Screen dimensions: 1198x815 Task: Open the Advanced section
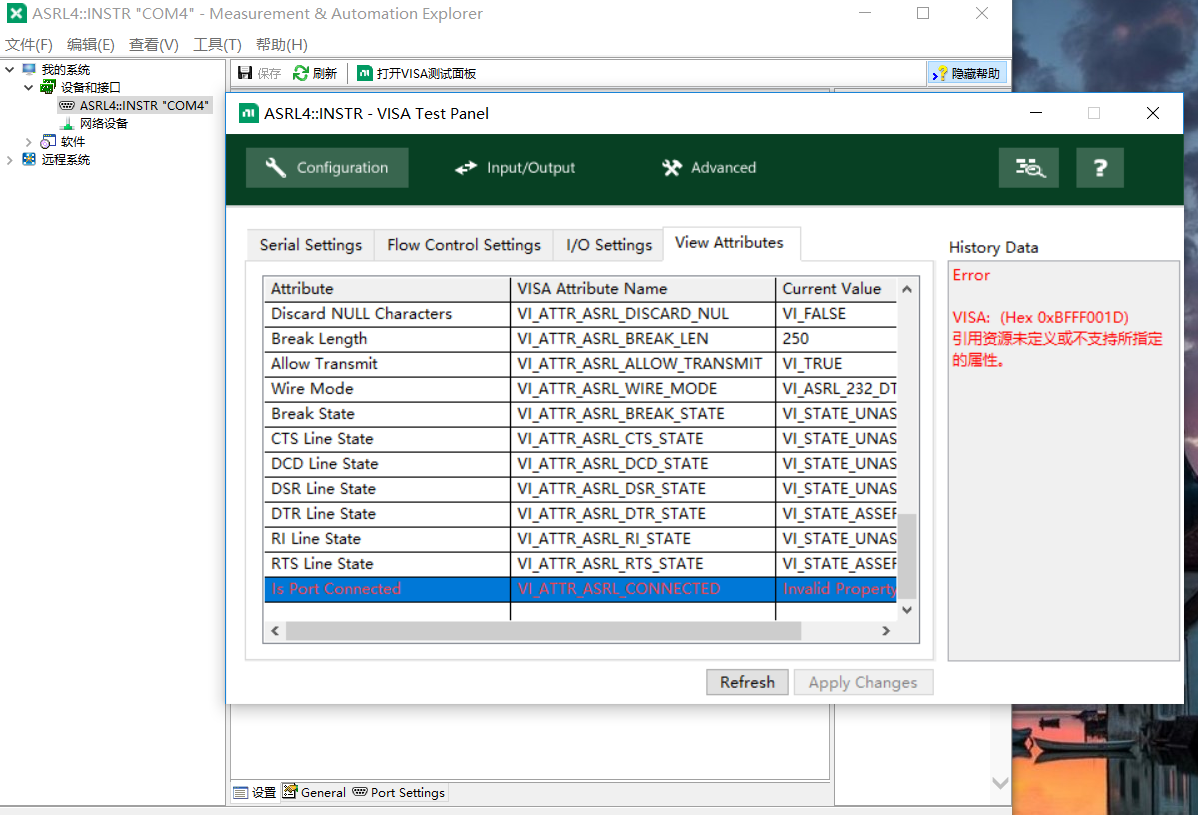click(x=709, y=168)
